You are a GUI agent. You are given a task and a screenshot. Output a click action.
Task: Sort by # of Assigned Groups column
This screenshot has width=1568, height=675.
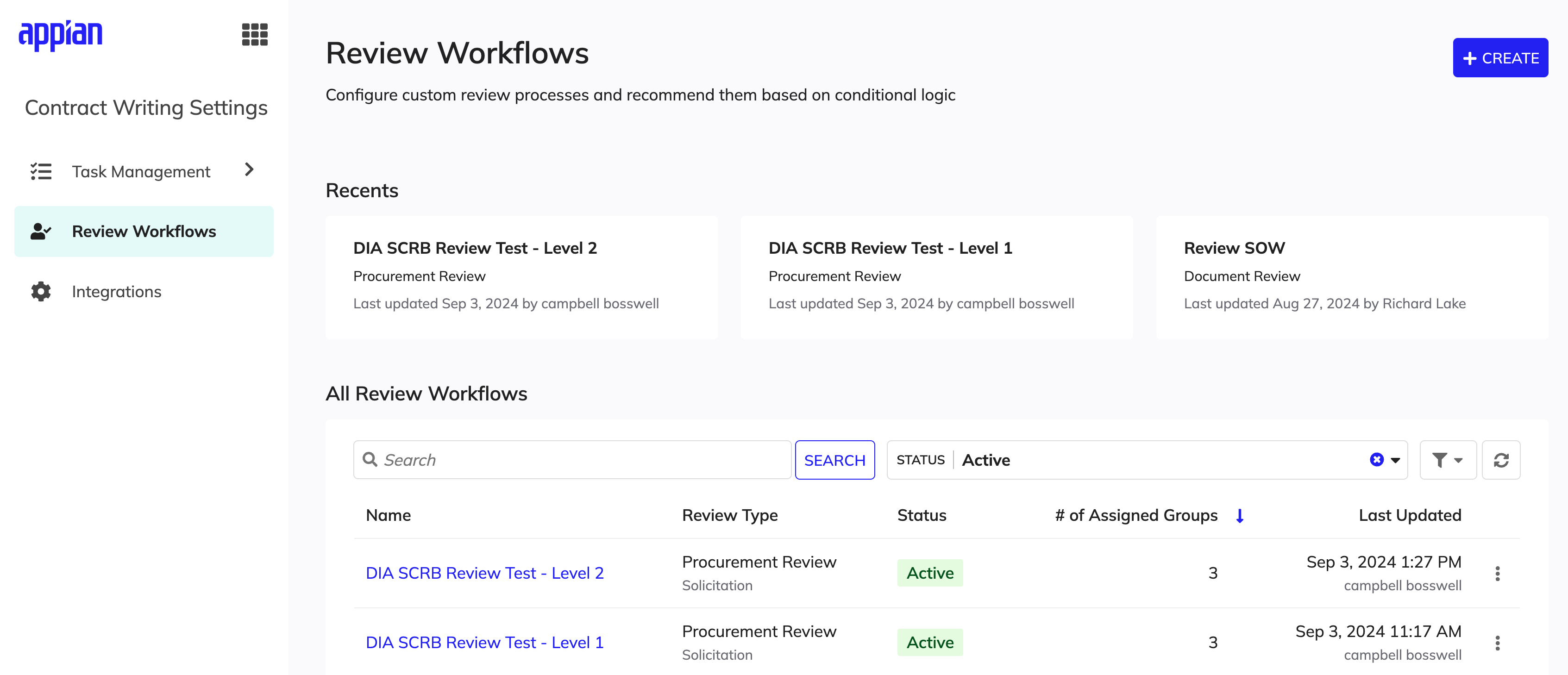(x=1136, y=516)
